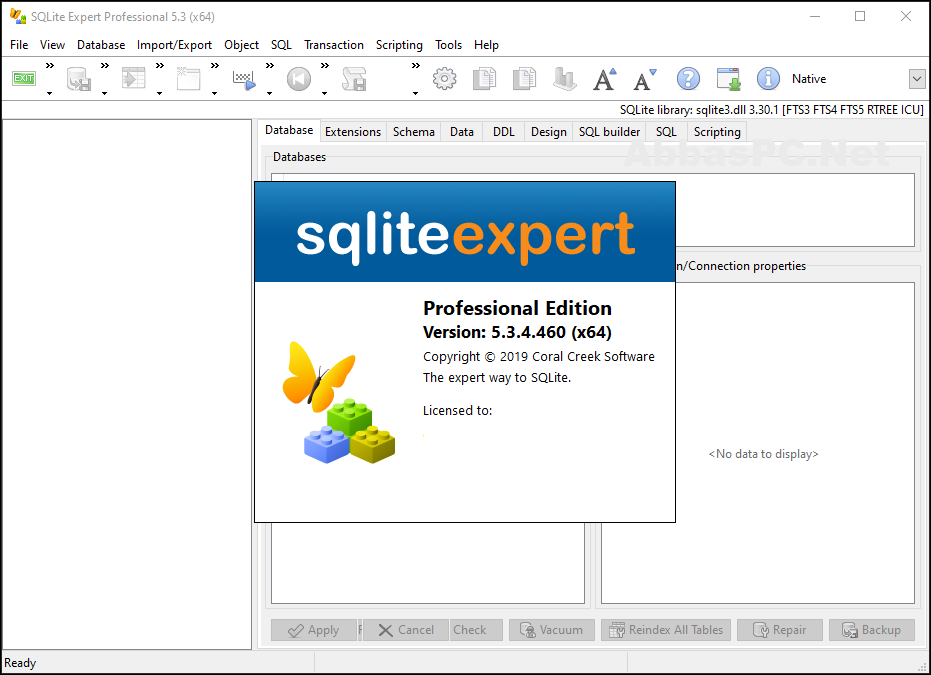Open the File menu

point(19,45)
